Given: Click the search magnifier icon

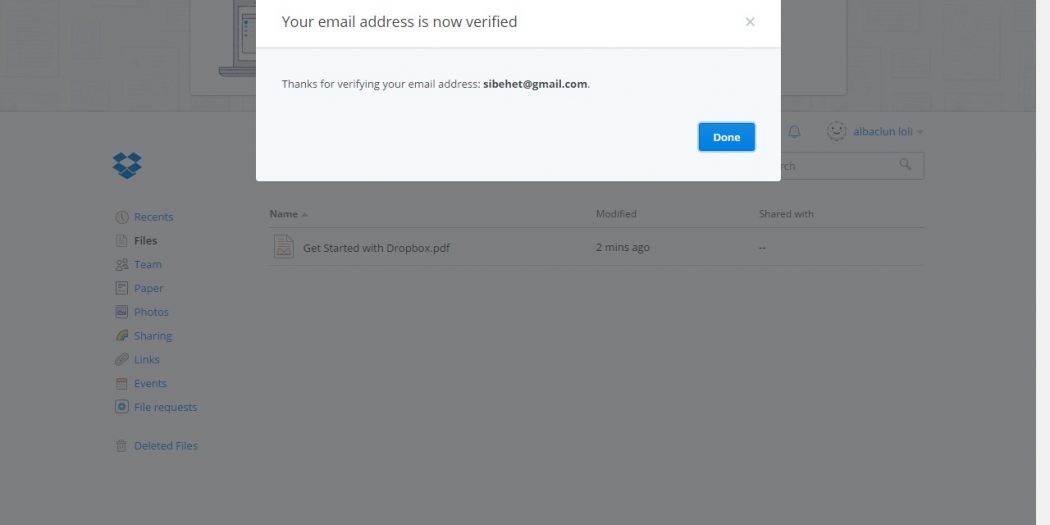Looking at the screenshot, I should click(905, 164).
